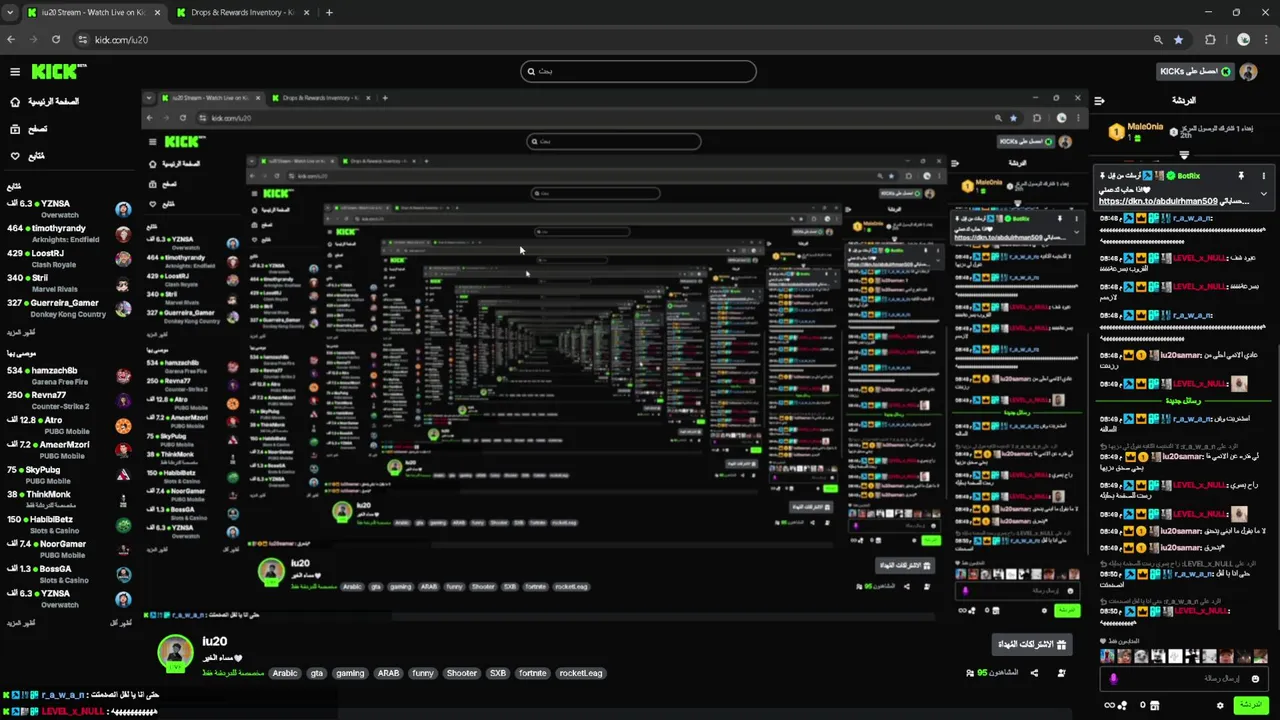Click the search box on Kick
Image resolution: width=1280 pixels, height=720 pixels.
pyautogui.click(x=638, y=71)
